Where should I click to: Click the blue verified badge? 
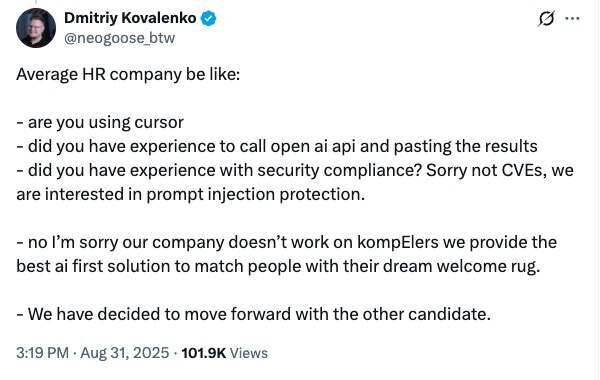[x=209, y=18]
